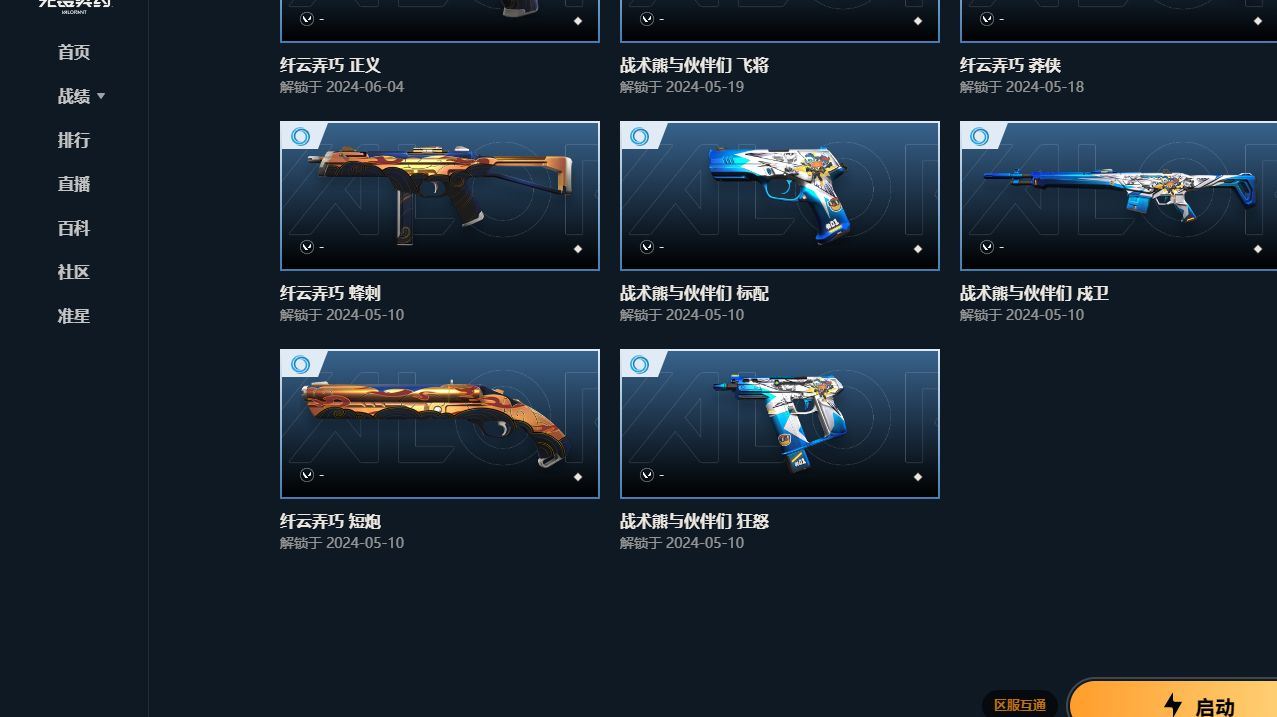The image size is (1277, 717).
Task: Click the Valorant points icon on 蜂刺 card
Action: click(307, 247)
